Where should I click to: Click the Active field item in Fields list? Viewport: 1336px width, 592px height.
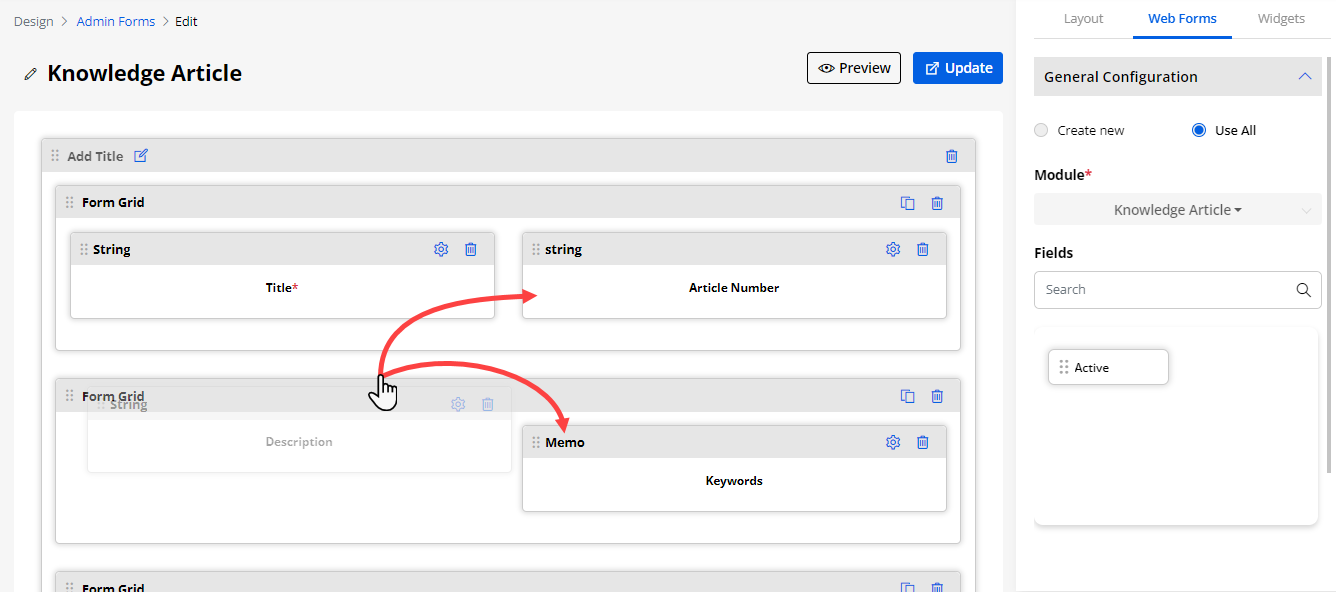coord(1108,368)
